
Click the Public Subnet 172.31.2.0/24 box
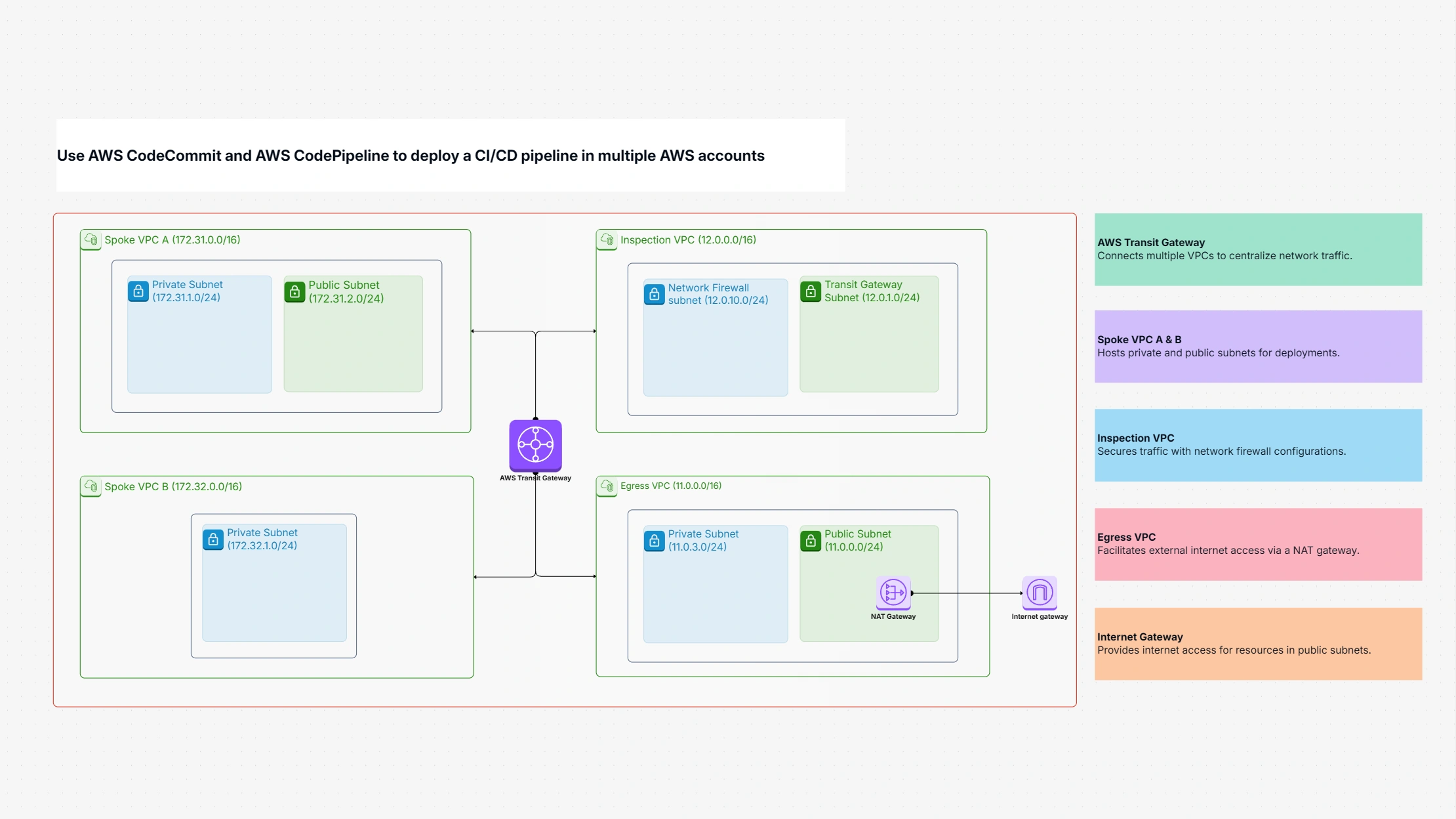pos(353,335)
